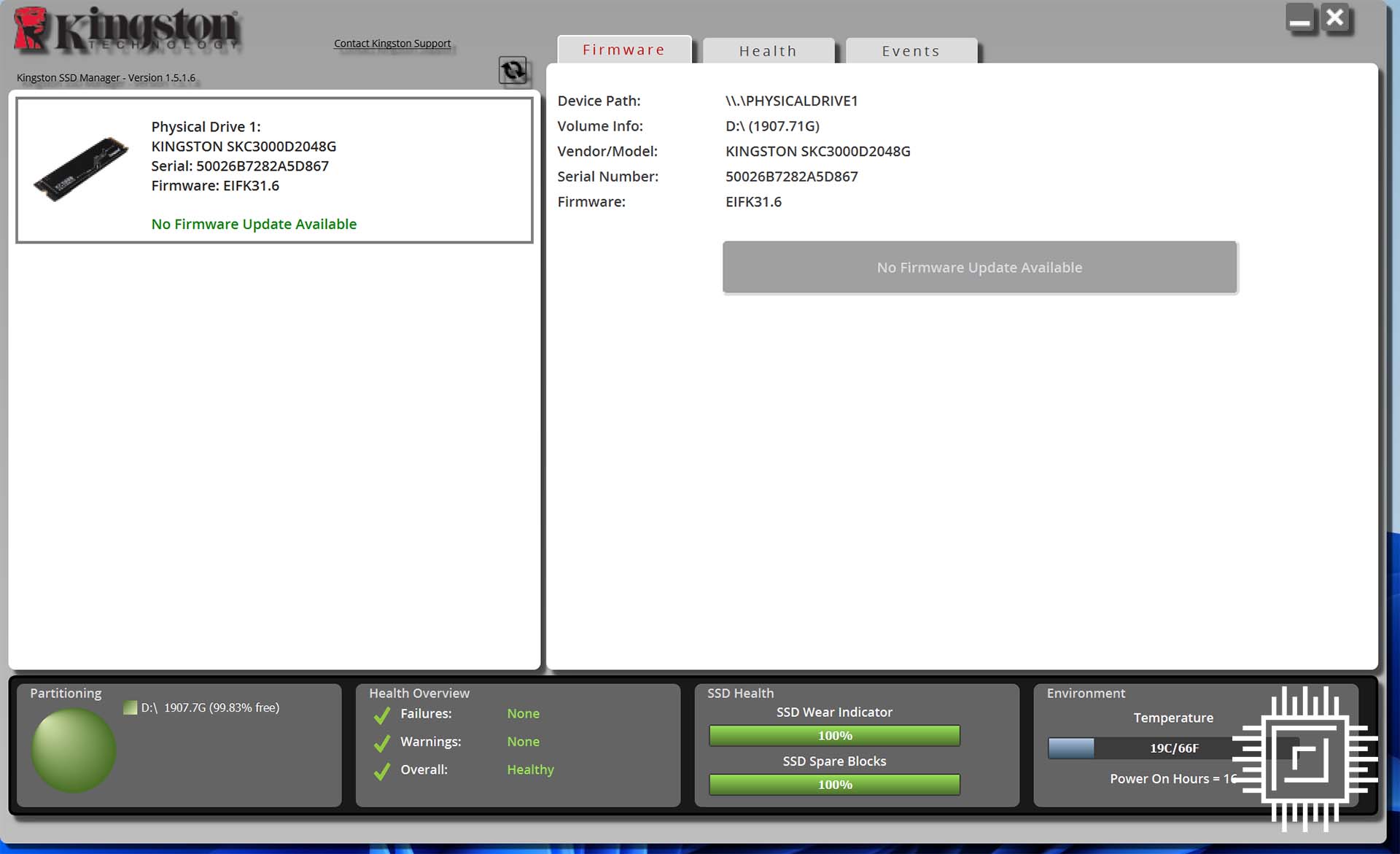Screen dimensions: 1400x854
Task: Click the temperature 19C/66F gauge bar
Action: click(x=1173, y=748)
